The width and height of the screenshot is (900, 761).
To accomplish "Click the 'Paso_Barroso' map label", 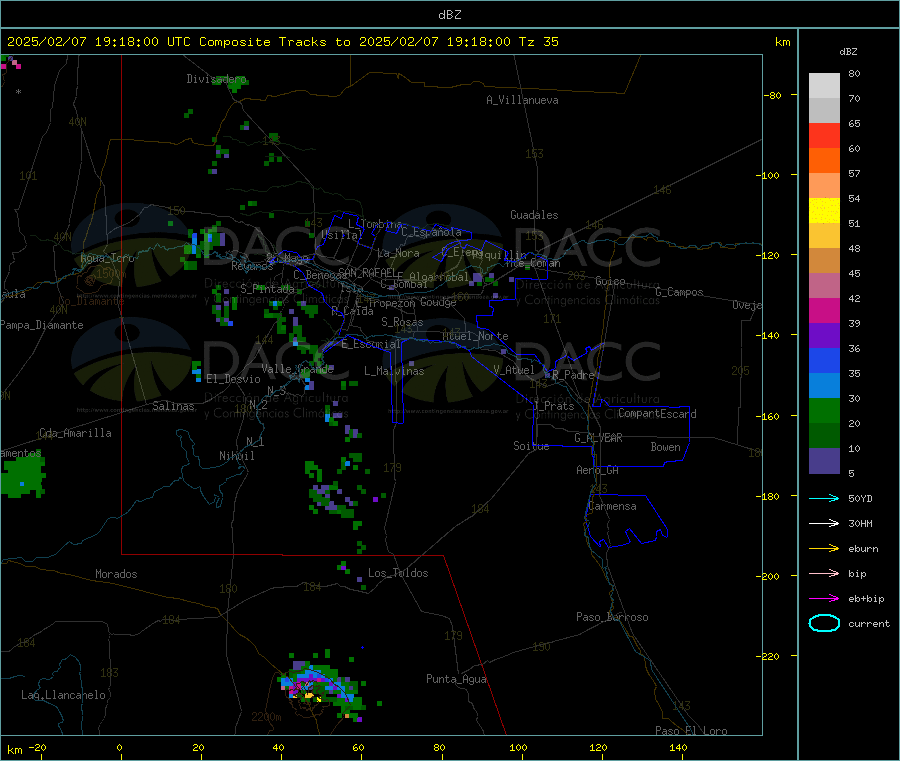I will 612,617.
